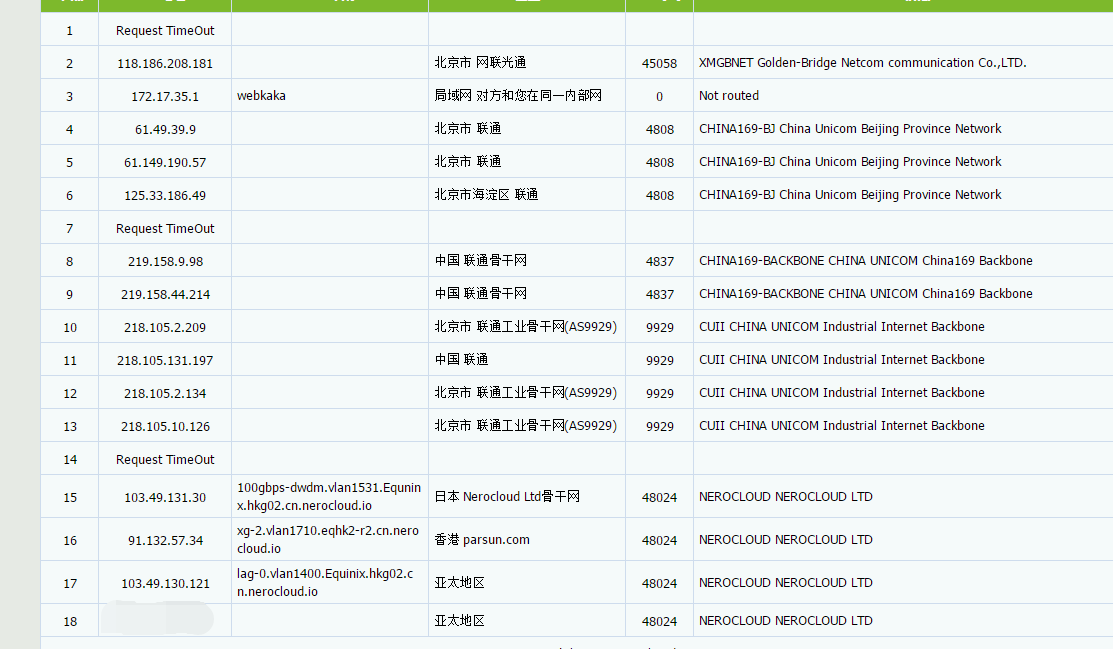Click location 亚太地区 in row 17
Image resolution: width=1113 pixels, height=649 pixels.
(x=459, y=582)
